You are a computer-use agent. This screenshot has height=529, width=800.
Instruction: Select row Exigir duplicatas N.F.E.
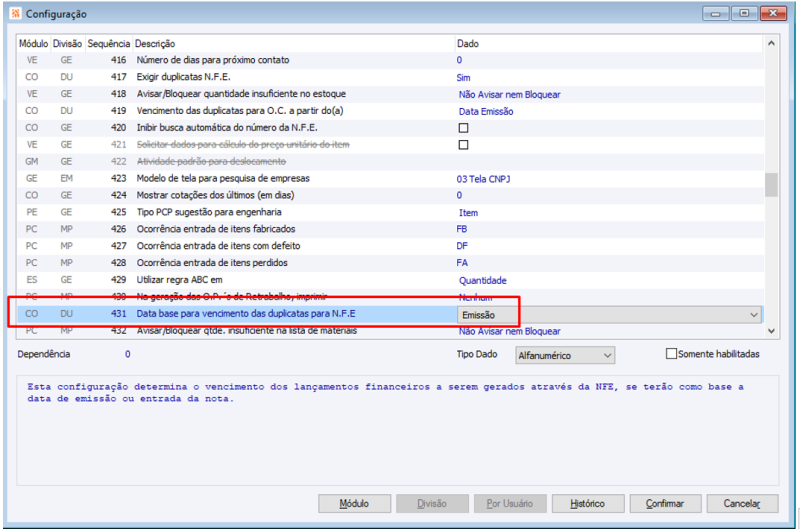click(x=390, y=77)
